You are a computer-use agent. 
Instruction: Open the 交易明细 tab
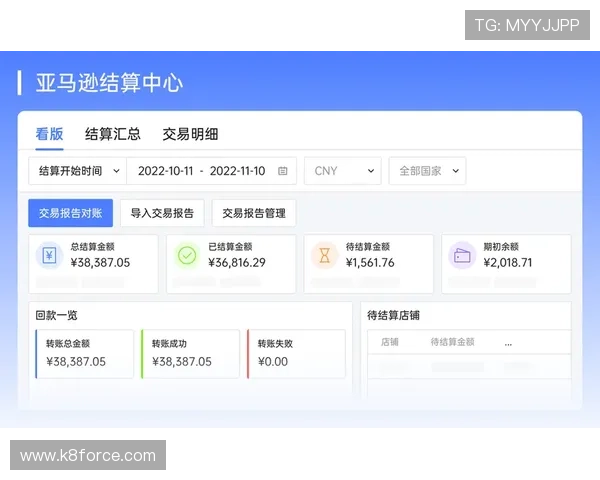(x=190, y=134)
